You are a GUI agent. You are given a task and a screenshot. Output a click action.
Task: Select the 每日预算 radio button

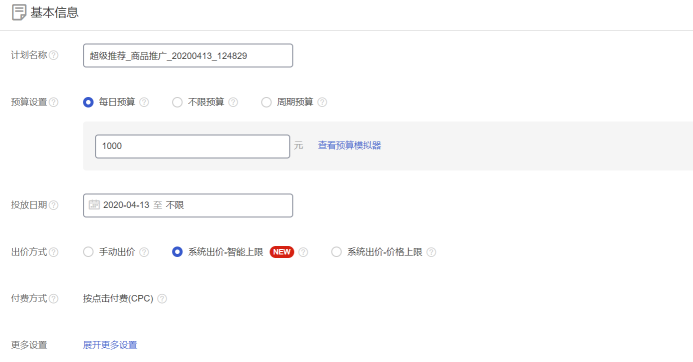[88, 102]
